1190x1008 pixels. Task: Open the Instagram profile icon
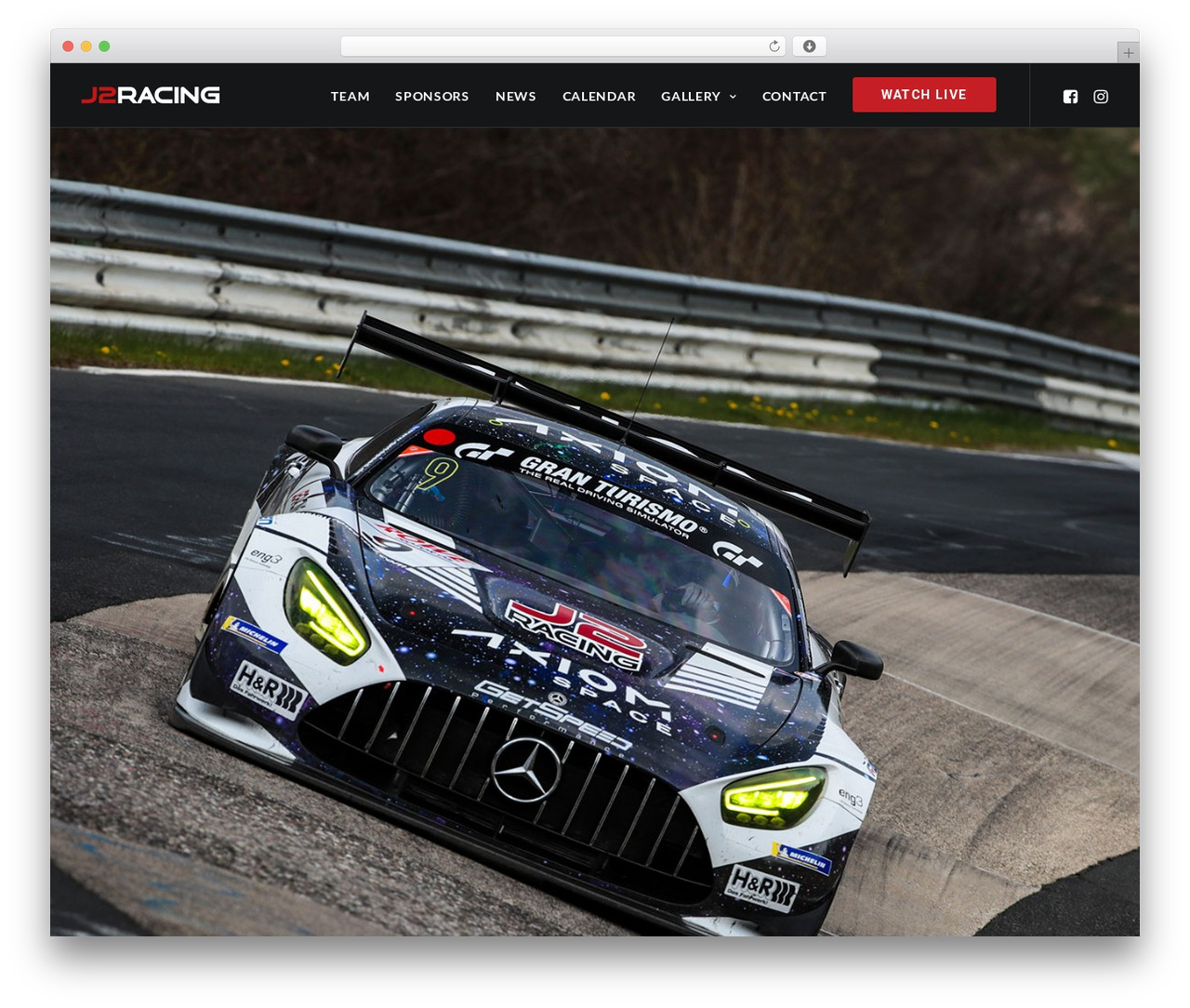click(1101, 97)
